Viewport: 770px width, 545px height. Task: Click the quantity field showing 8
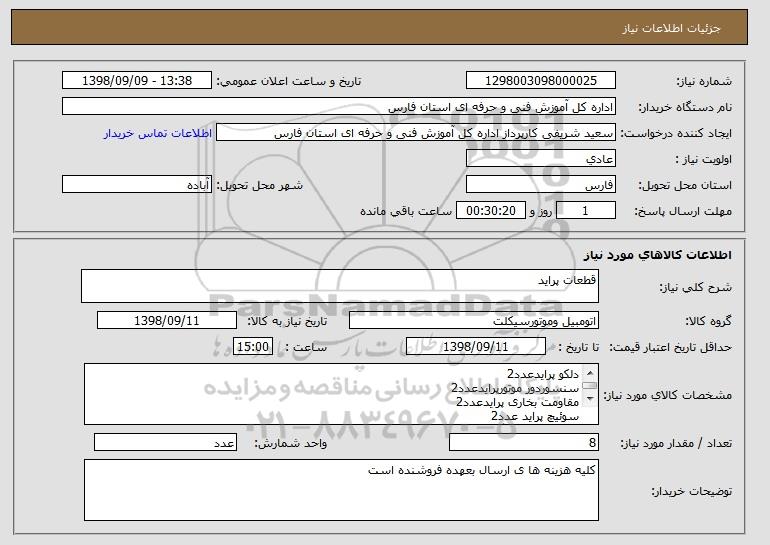pyautogui.click(x=524, y=442)
